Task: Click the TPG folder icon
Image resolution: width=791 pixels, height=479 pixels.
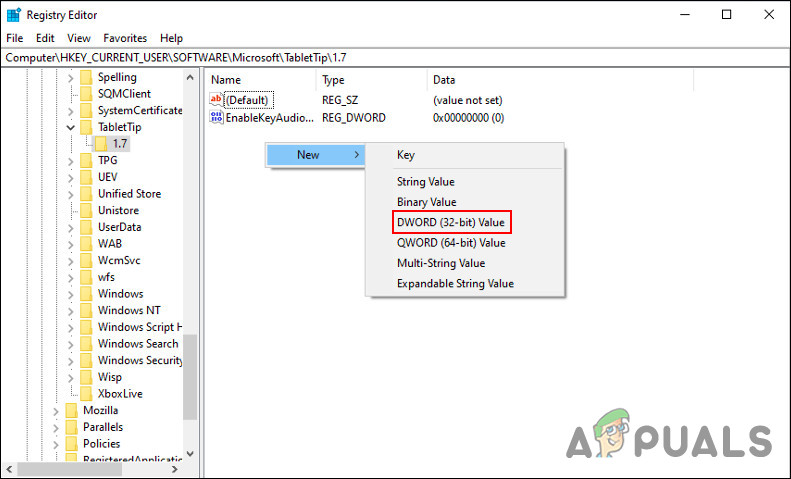Action: click(86, 160)
